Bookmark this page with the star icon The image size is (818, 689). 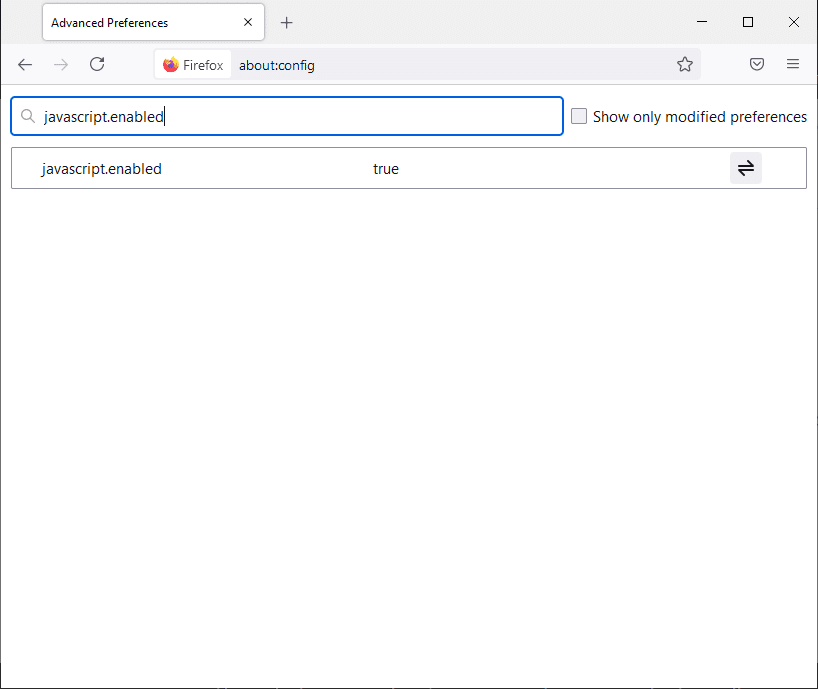point(685,64)
